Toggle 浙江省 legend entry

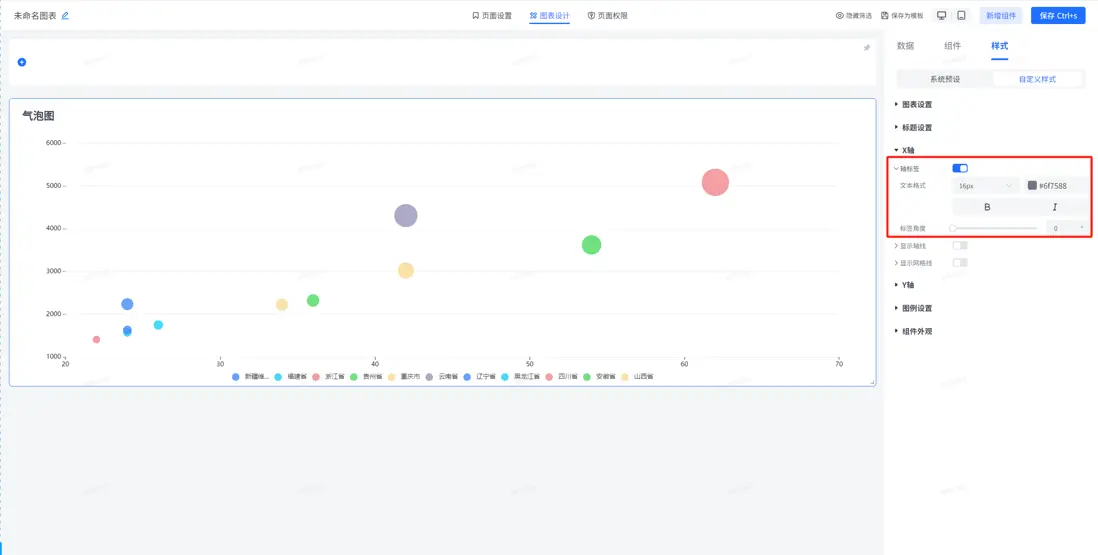tap(329, 377)
